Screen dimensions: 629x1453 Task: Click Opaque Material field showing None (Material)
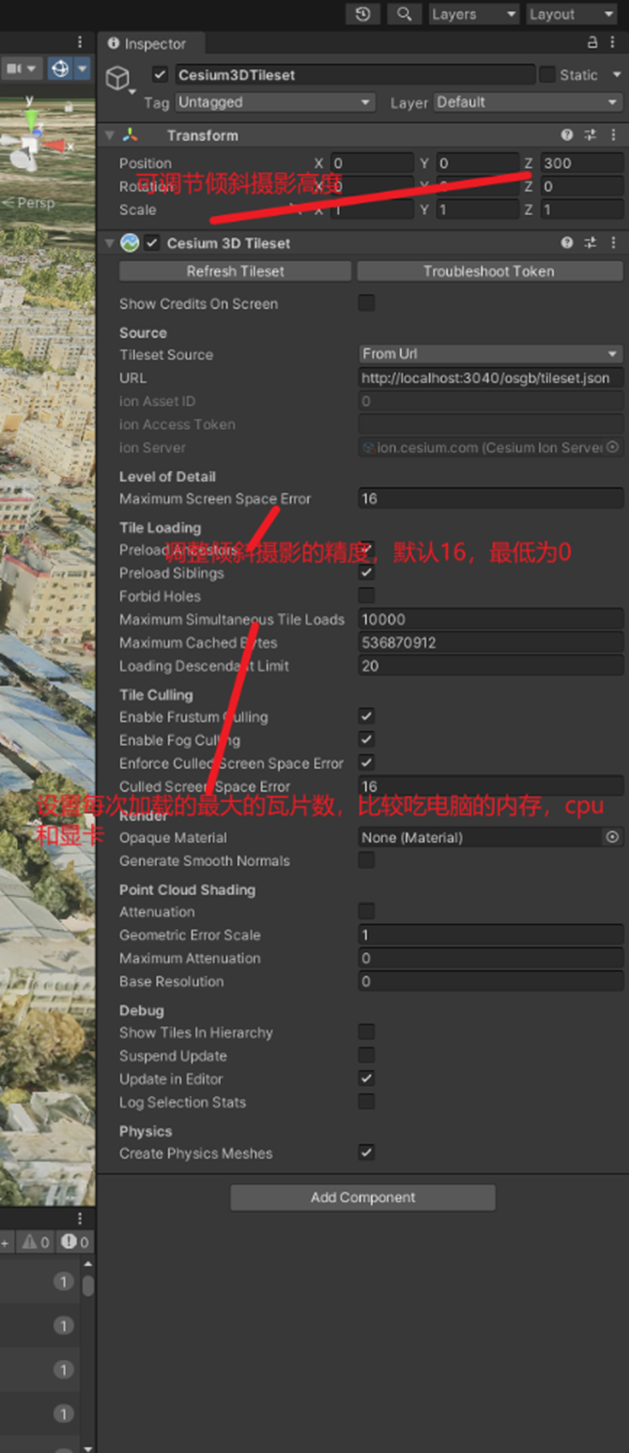pyautogui.click(x=481, y=837)
